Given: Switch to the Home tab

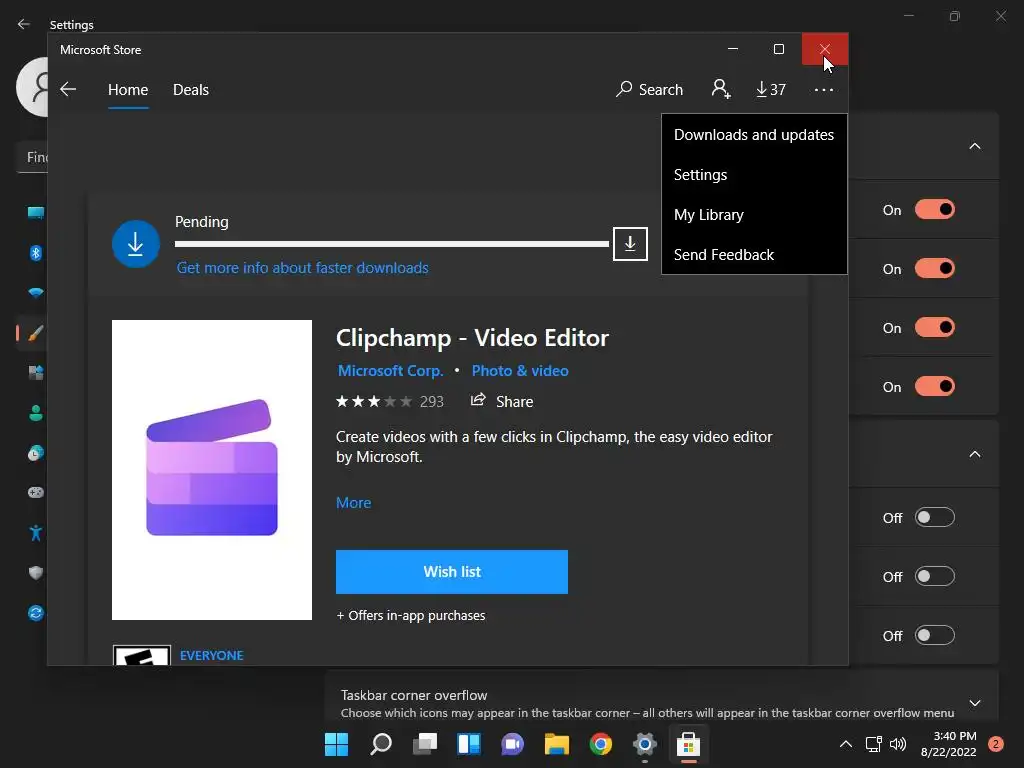Looking at the screenshot, I should 128,89.
